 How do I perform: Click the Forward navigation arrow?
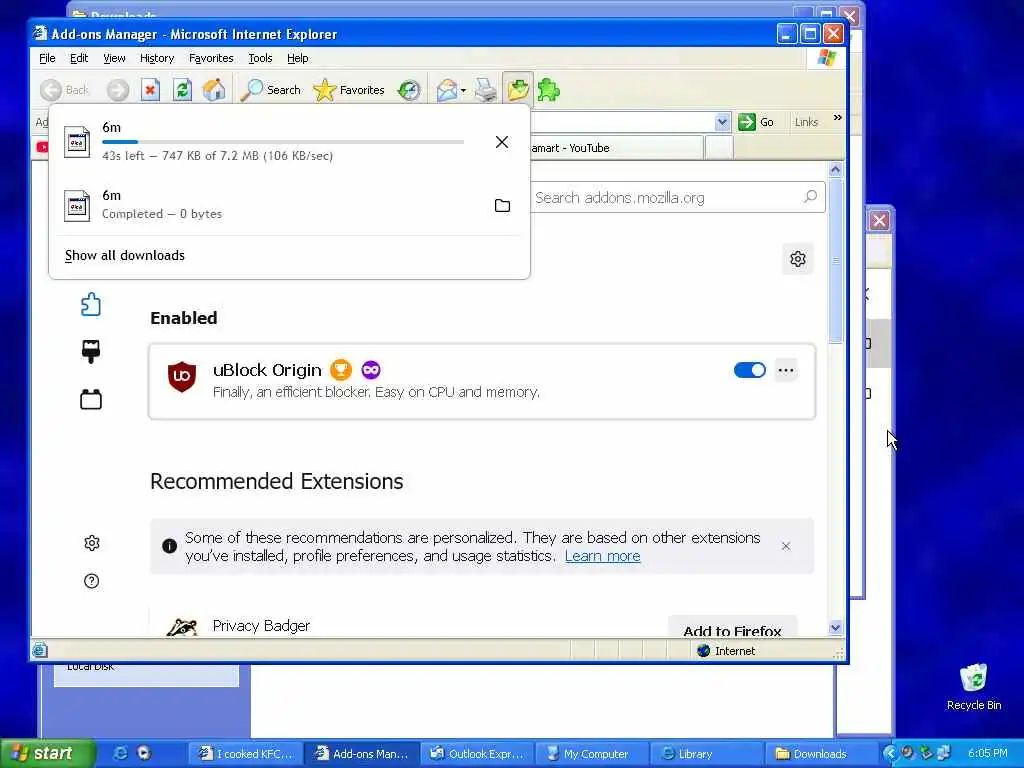click(118, 90)
